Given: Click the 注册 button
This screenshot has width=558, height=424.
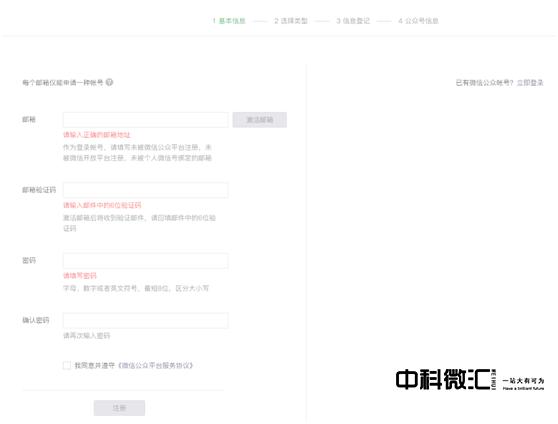Looking at the screenshot, I should 119,408.
